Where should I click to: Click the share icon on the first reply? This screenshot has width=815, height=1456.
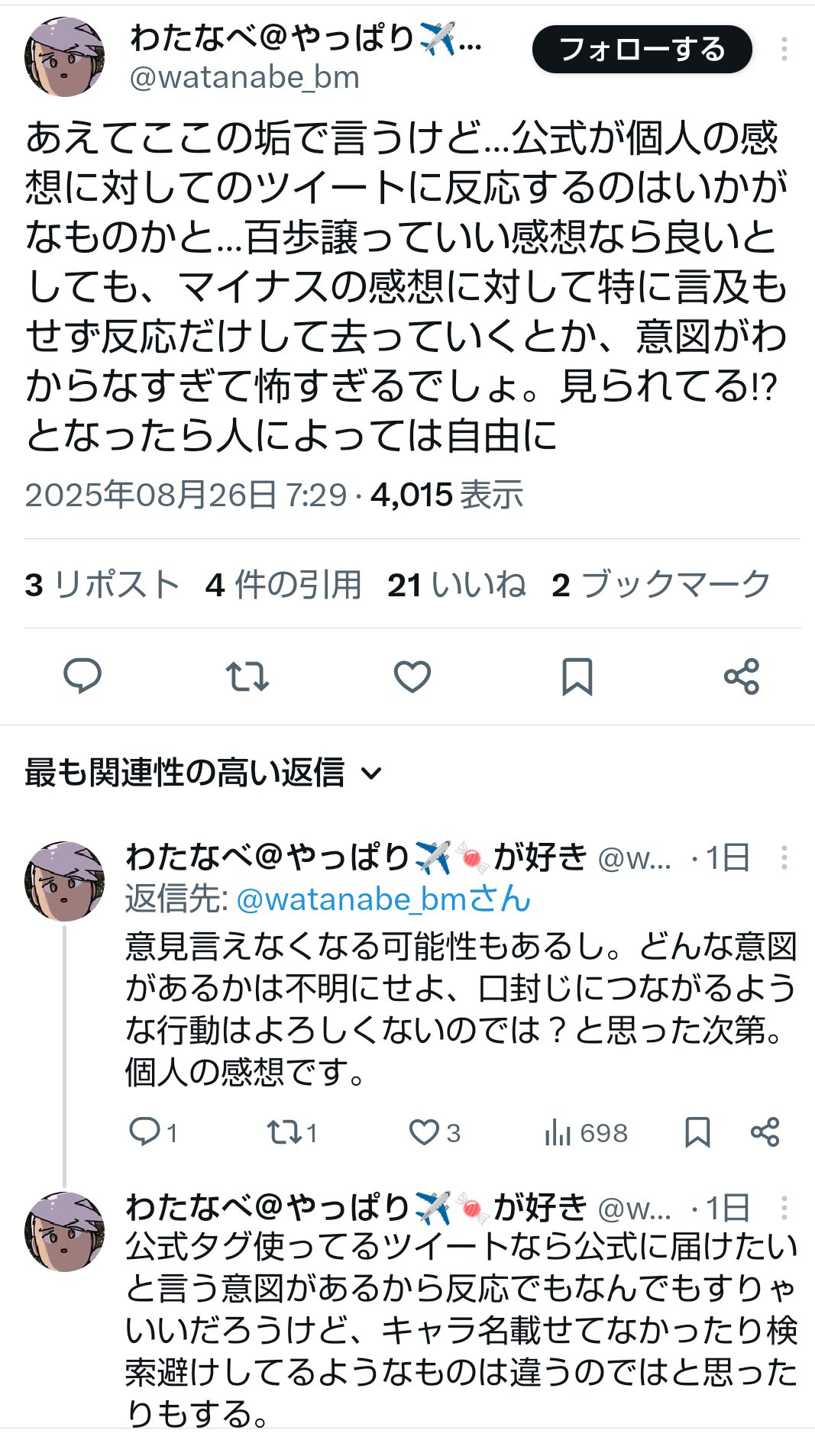point(765,1132)
